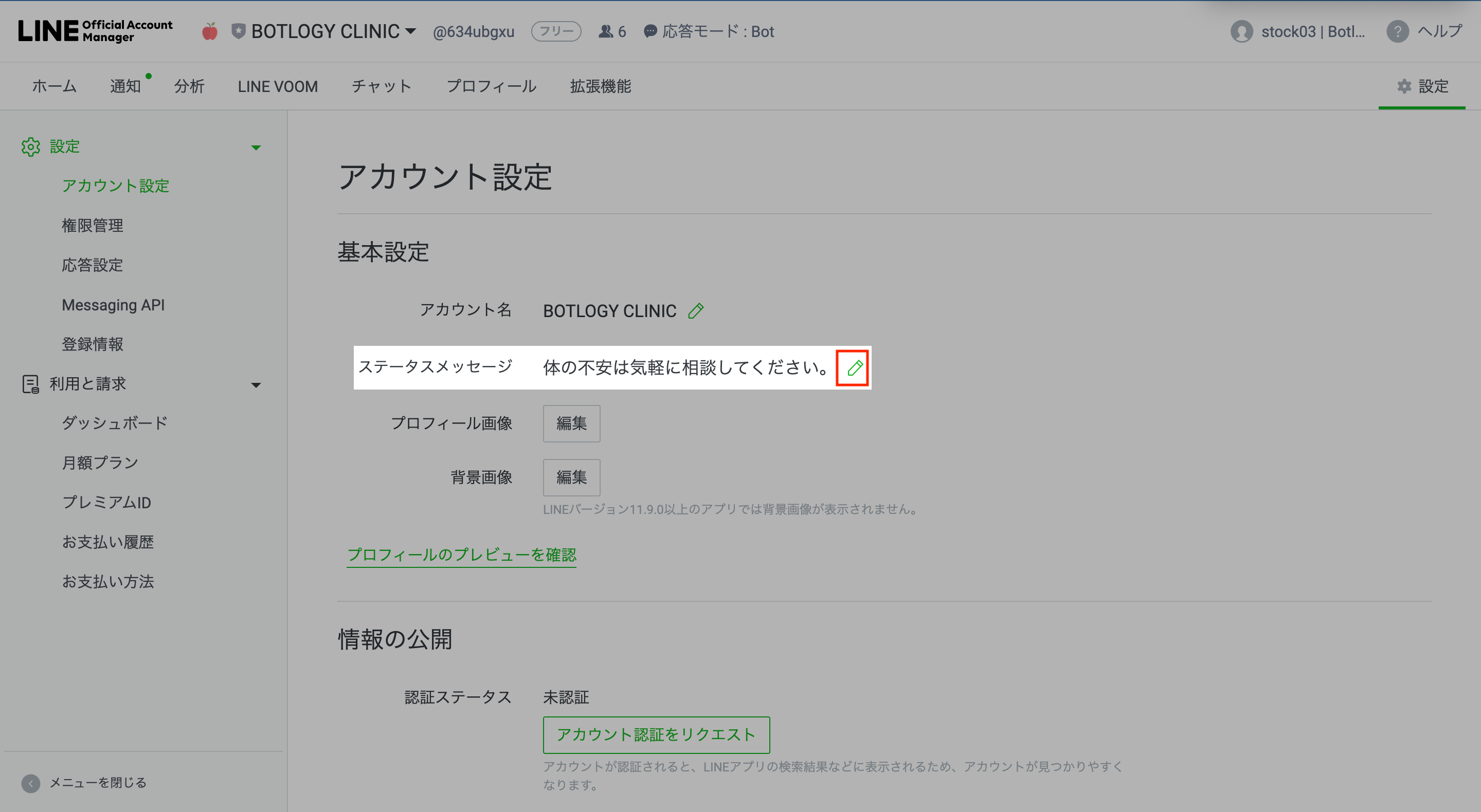
Task: Click アカウント認証をリクエスト button
Action: 656,734
